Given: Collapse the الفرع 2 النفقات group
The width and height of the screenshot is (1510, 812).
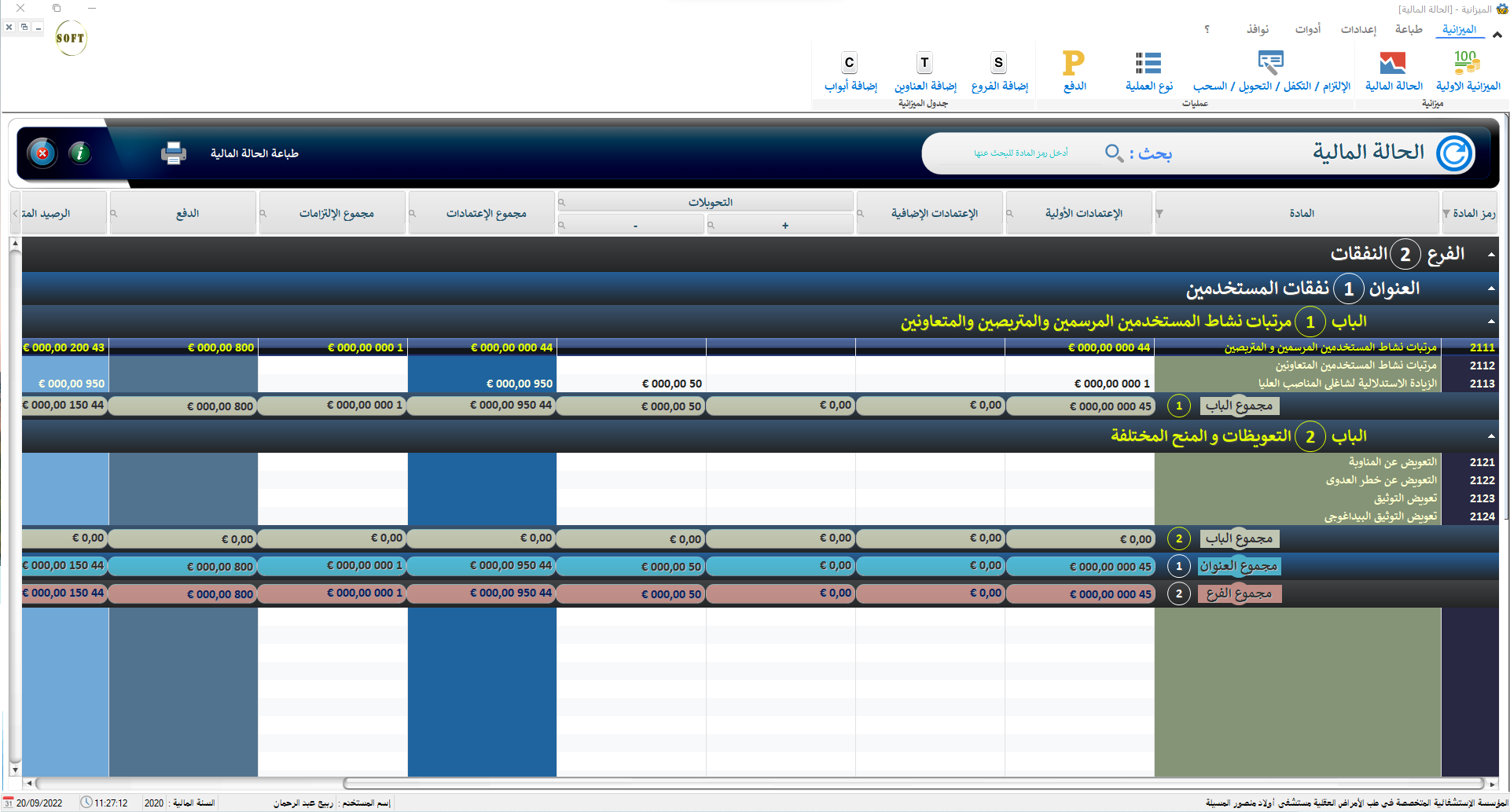Looking at the screenshot, I should [x=1491, y=255].
